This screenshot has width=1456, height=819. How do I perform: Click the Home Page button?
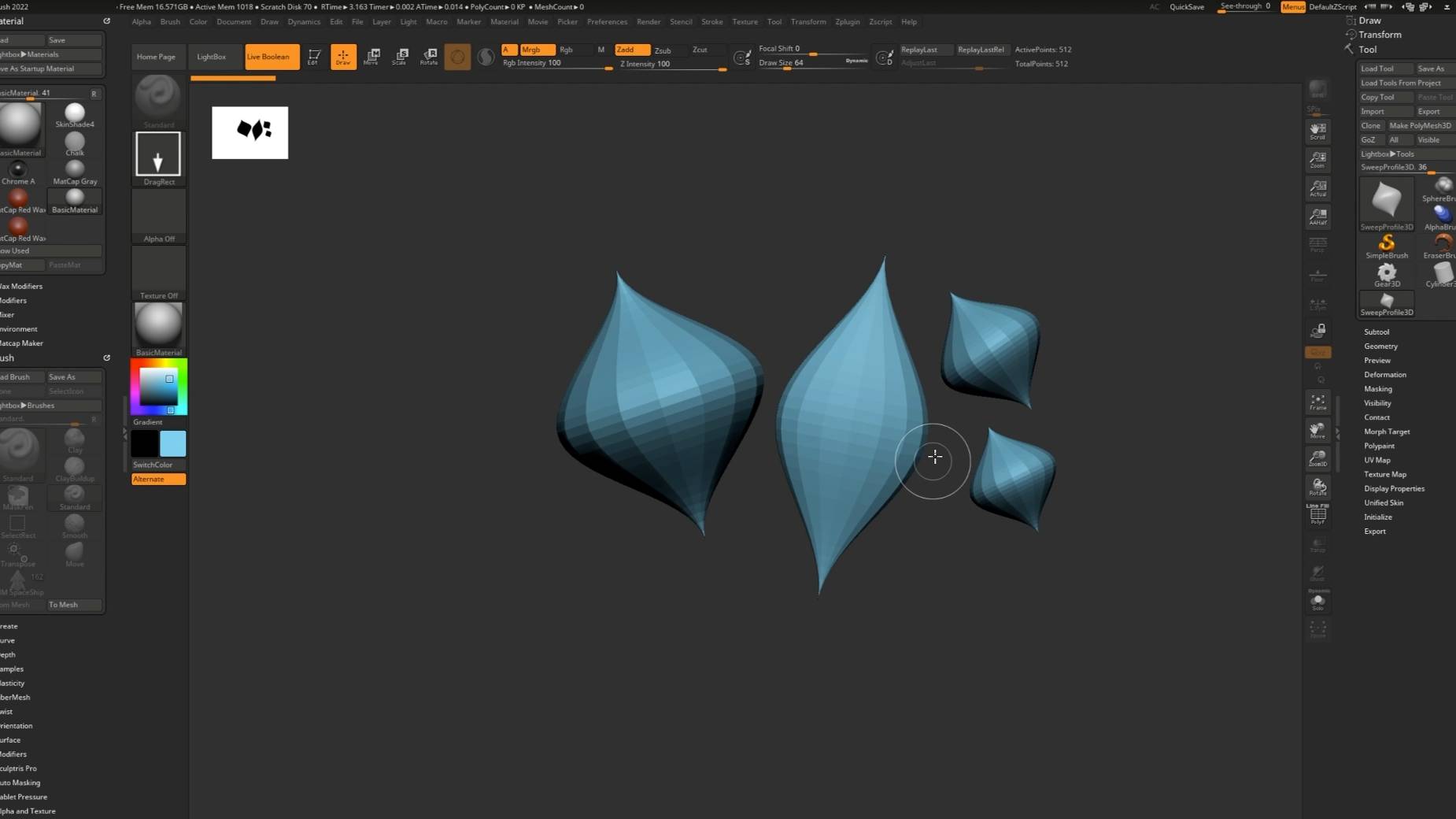pyautogui.click(x=156, y=57)
